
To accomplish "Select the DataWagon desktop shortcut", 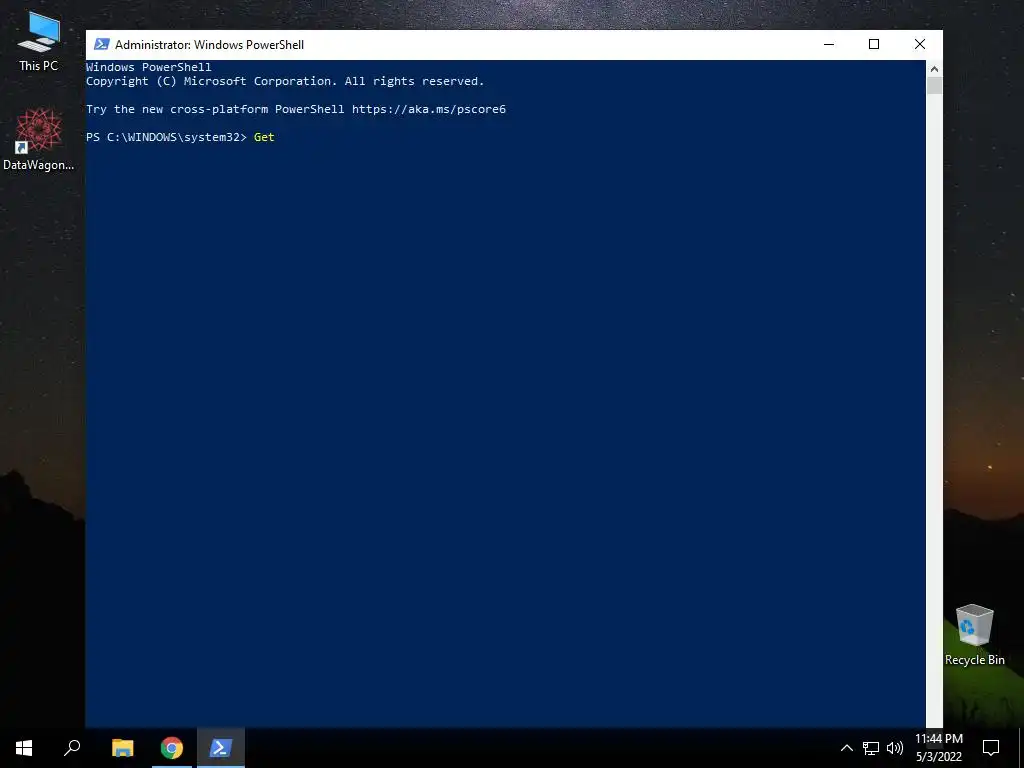I will 39,140.
